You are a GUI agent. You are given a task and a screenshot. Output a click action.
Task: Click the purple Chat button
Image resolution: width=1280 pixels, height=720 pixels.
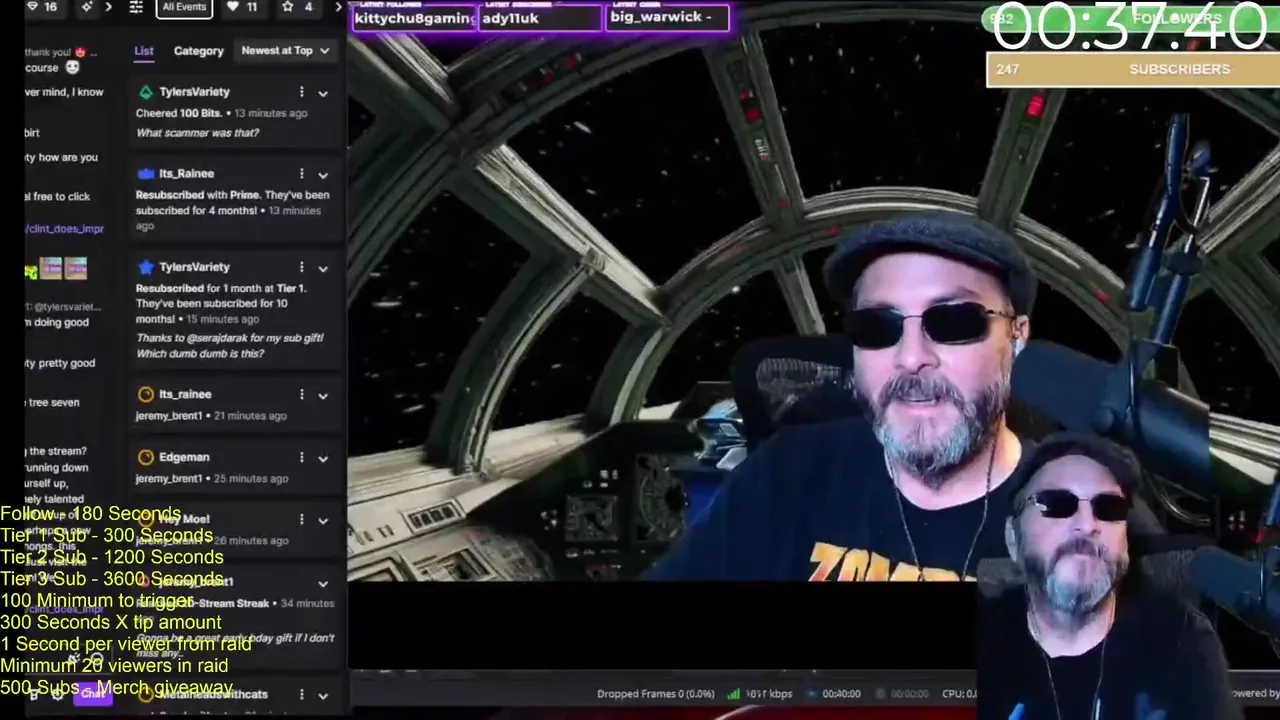pos(93,692)
